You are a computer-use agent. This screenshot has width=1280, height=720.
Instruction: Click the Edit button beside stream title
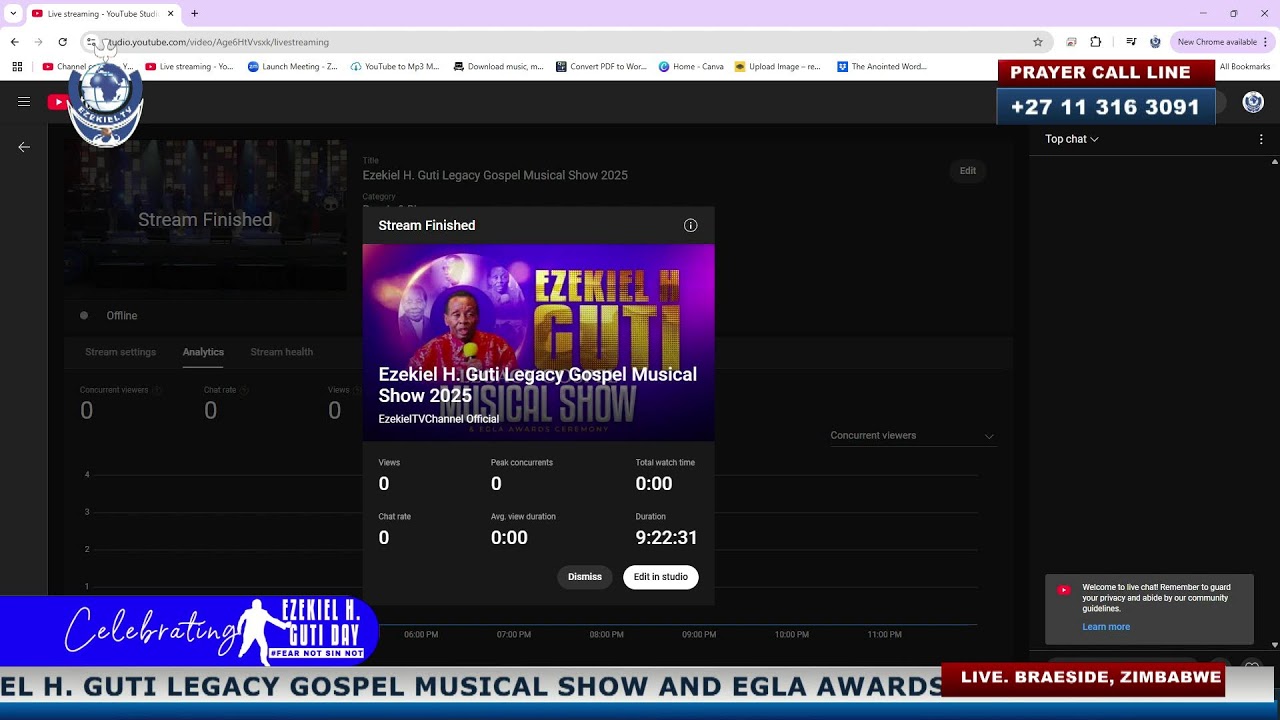click(x=968, y=171)
